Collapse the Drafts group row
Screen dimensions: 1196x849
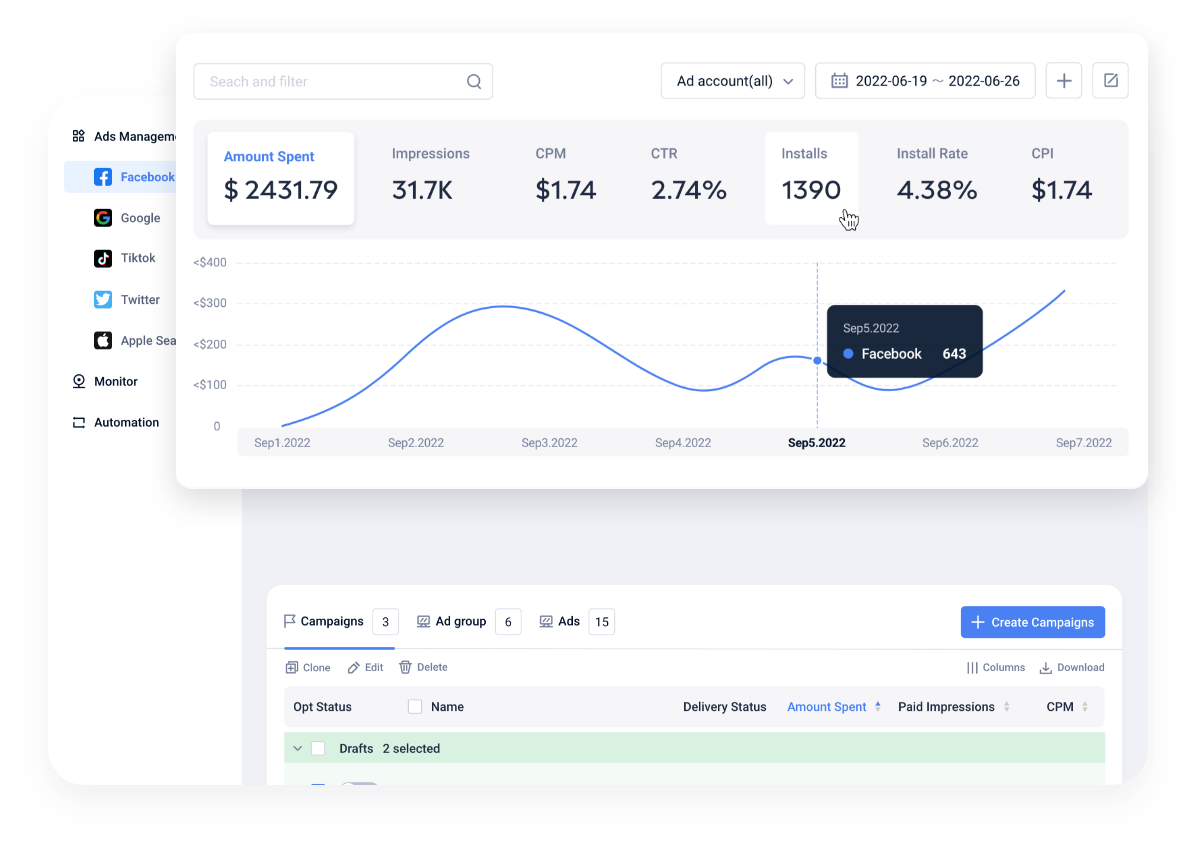[x=297, y=748]
